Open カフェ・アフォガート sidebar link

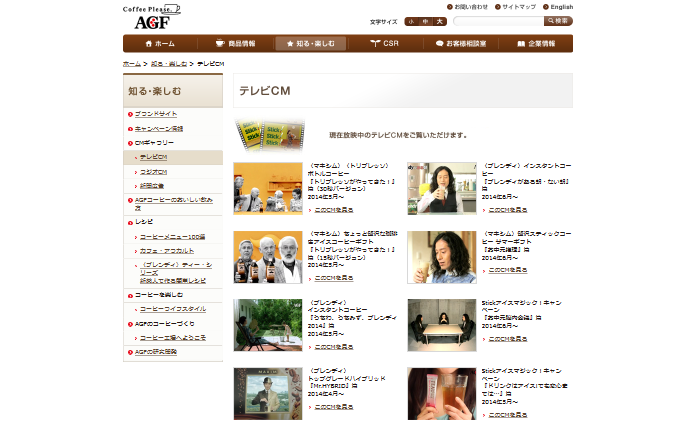[167, 251]
